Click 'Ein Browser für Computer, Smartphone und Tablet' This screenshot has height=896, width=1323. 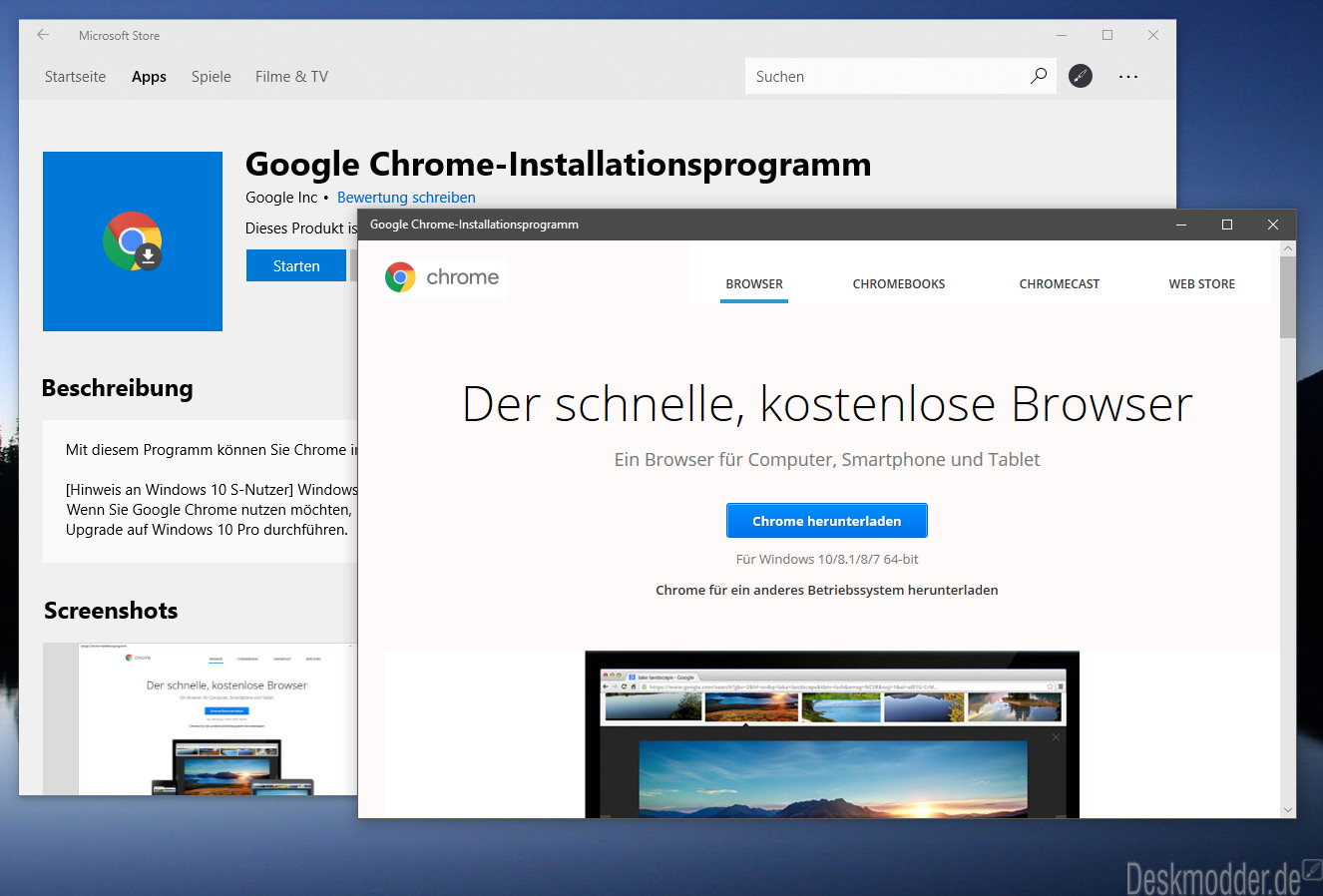pyautogui.click(x=827, y=460)
